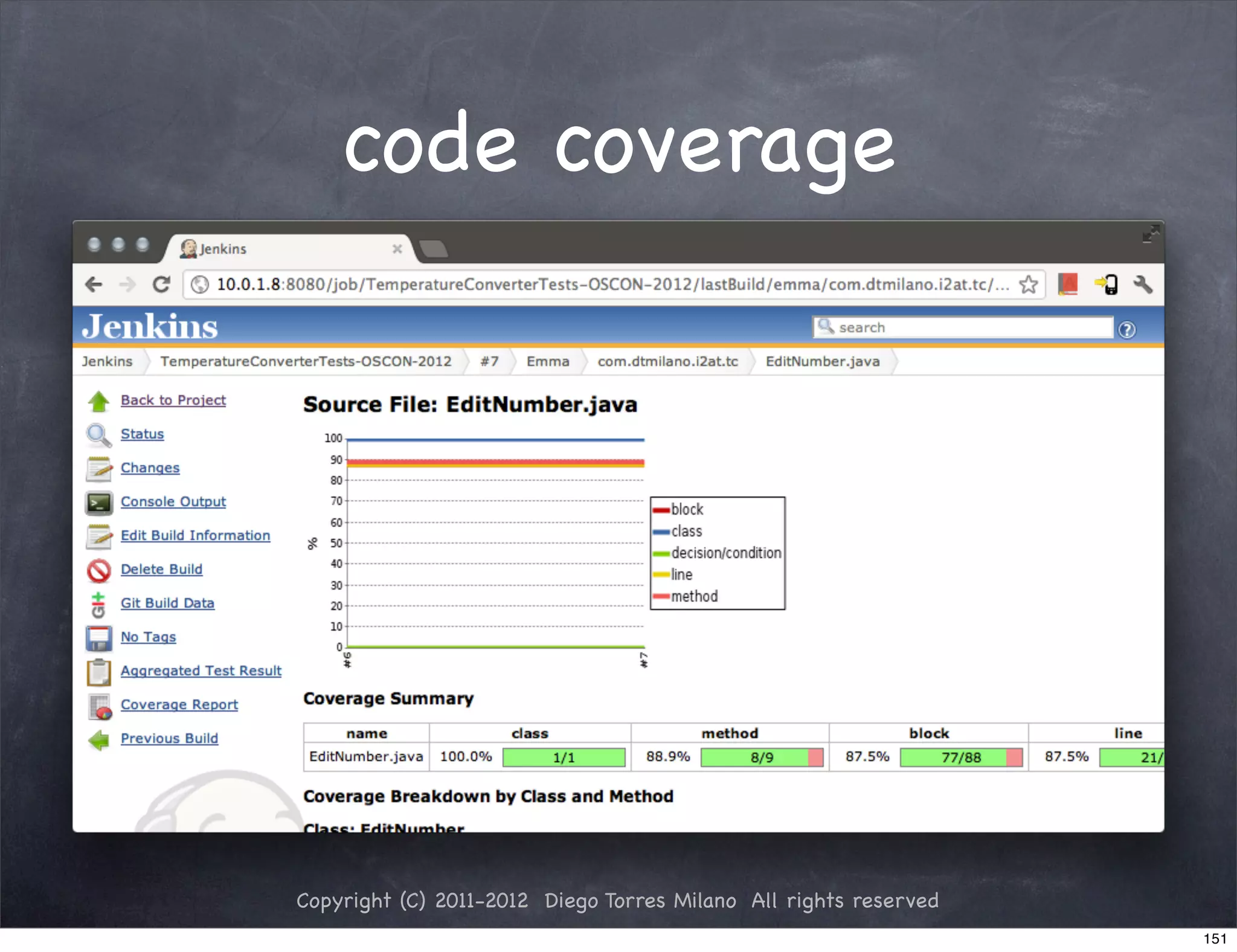Click the Status magnifying glass icon
Viewport: 1237px width, 952px height.
click(98, 435)
